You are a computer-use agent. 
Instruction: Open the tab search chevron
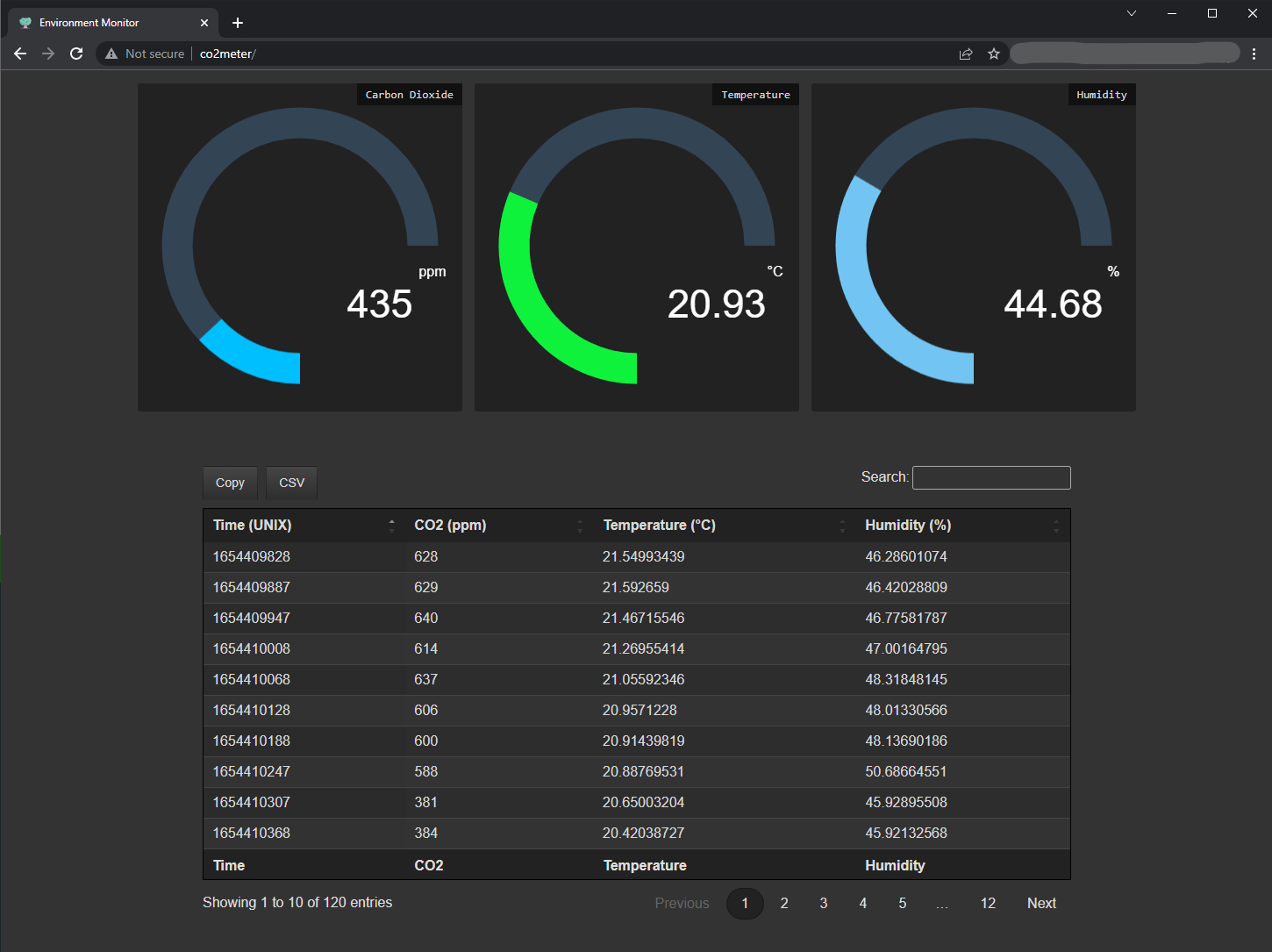click(1132, 13)
